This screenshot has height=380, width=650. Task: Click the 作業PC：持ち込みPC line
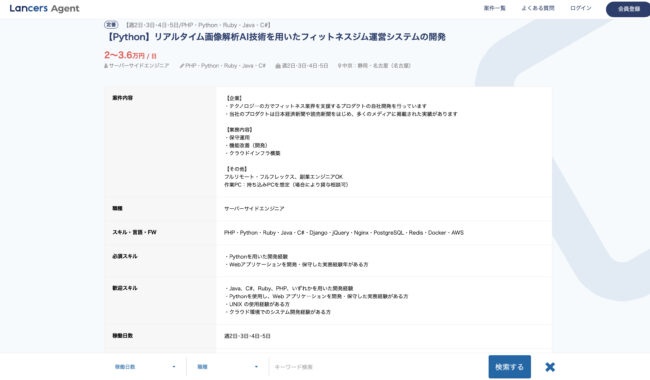point(286,185)
